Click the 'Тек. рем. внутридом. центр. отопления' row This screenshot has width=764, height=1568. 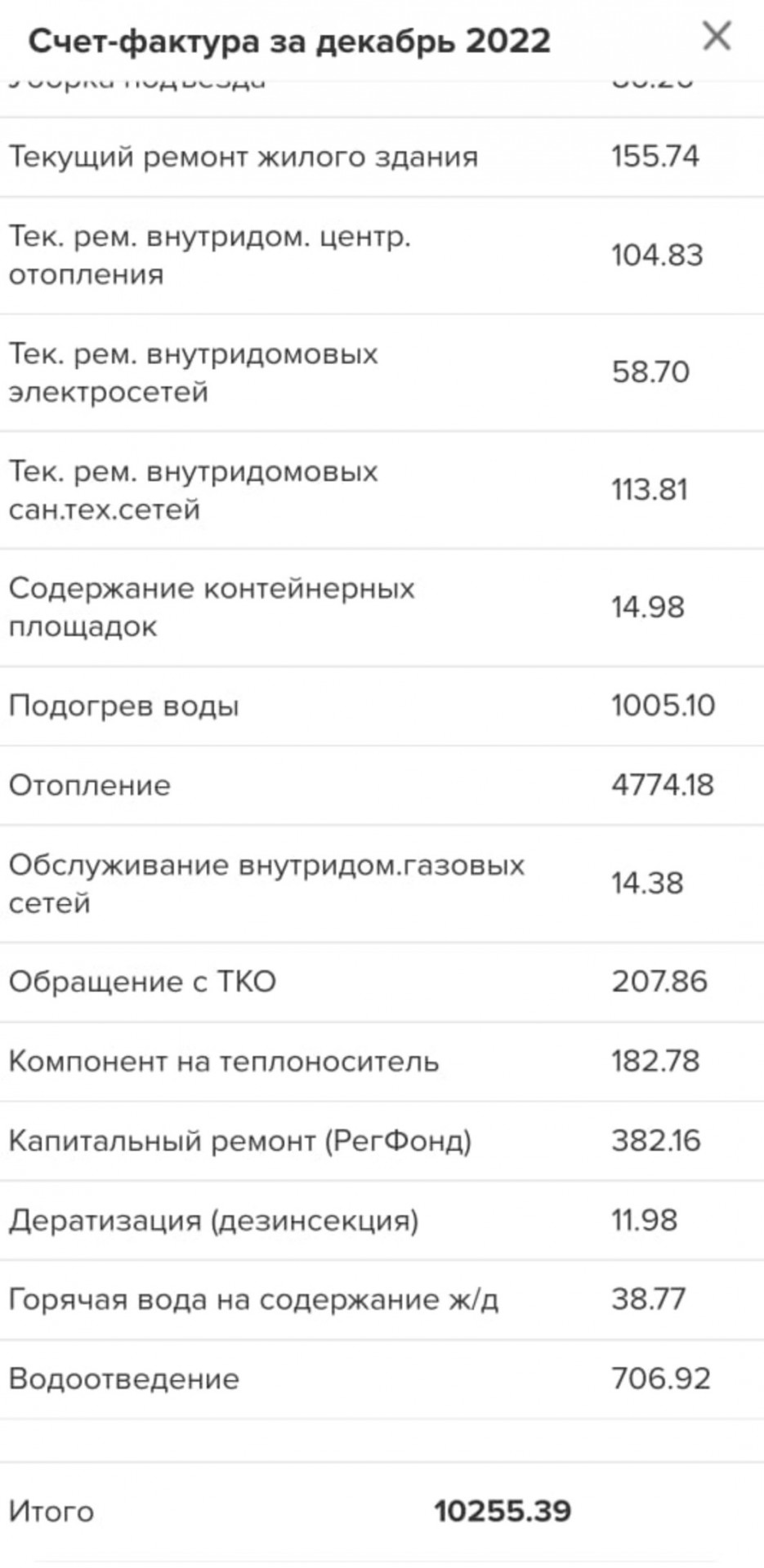pos(382,256)
